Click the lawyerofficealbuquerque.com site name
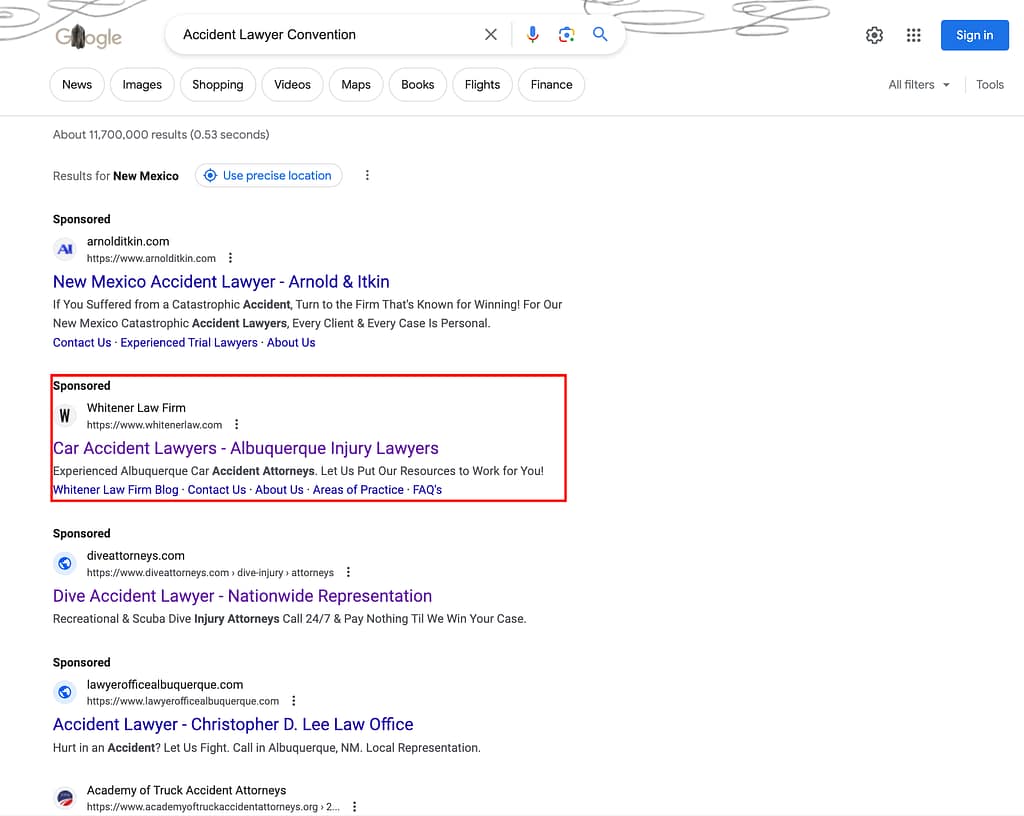The width and height of the screenshot is (1024, 816). pos(165,684)
